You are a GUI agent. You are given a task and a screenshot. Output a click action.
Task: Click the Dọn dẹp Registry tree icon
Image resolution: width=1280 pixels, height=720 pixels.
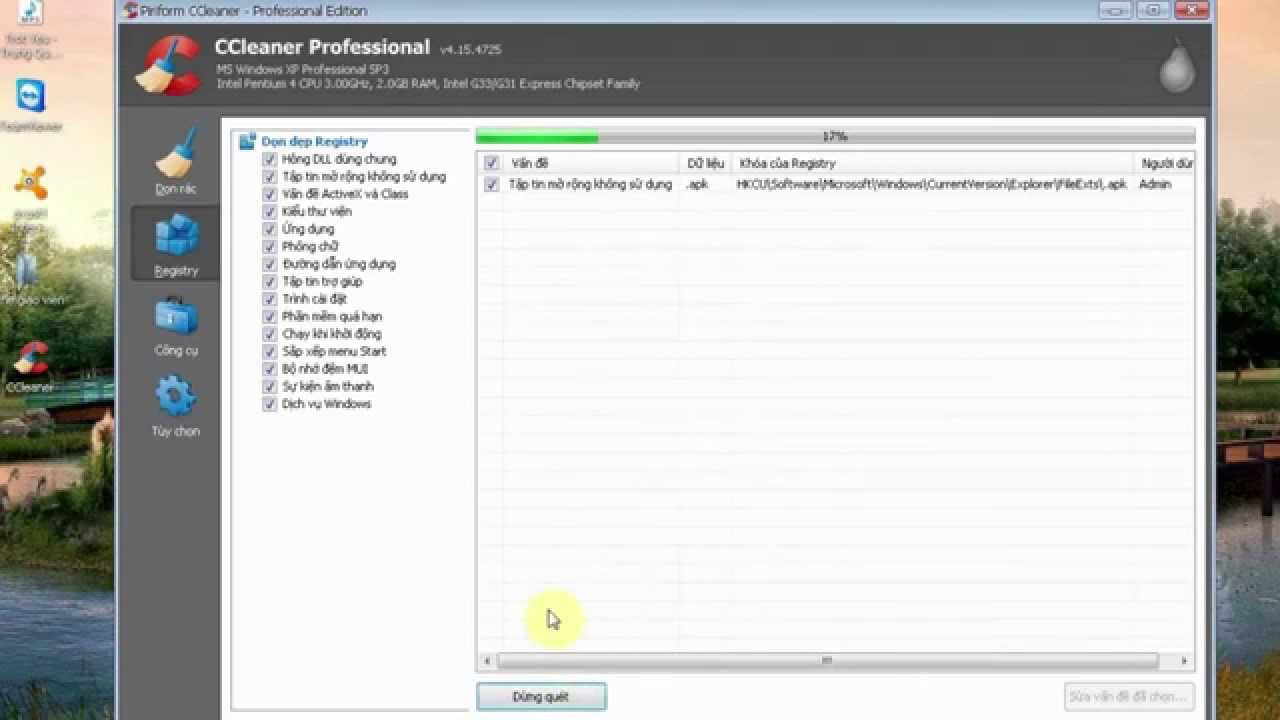tap(248, 142)
